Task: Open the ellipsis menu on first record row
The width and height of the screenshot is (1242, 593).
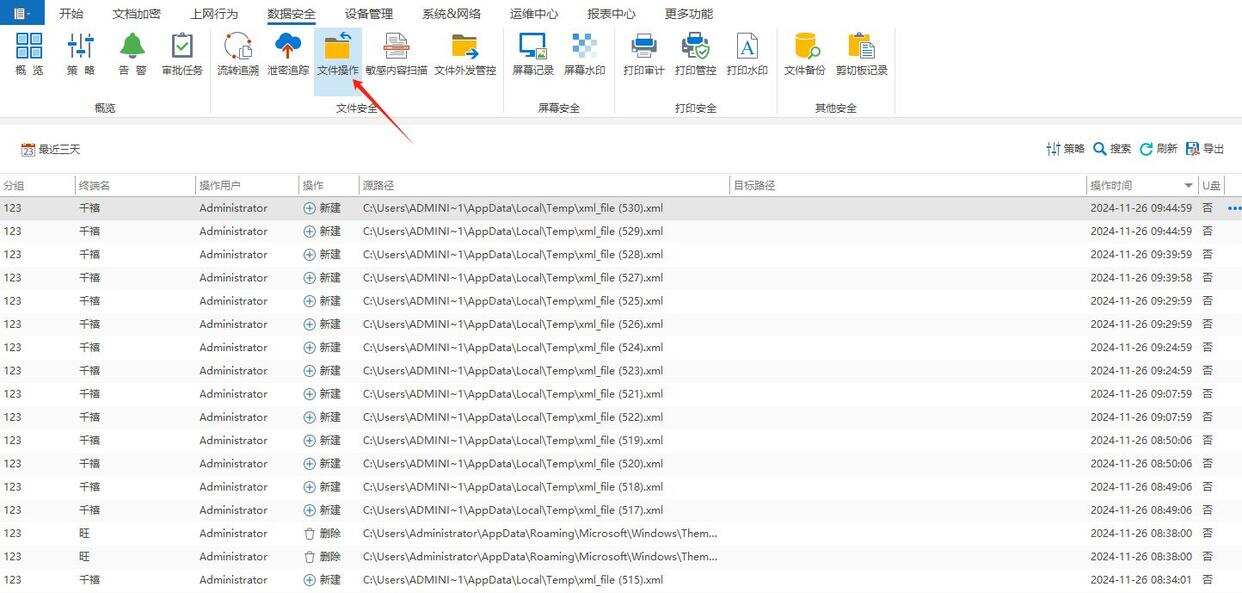Action: coord(1233,207)
